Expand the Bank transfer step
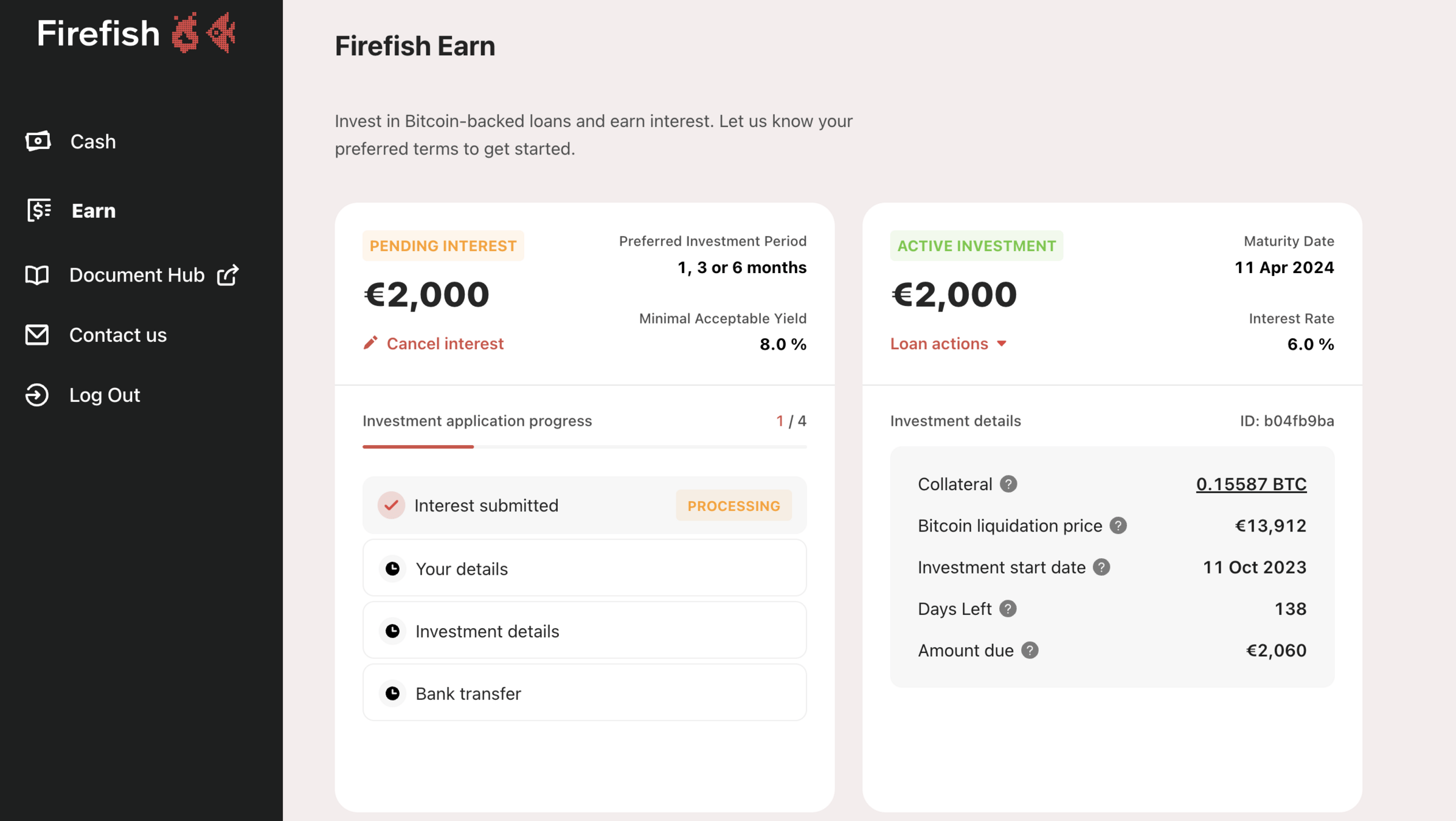The width and height of the screenshot is (1456, 821). [x=584, y=693]
